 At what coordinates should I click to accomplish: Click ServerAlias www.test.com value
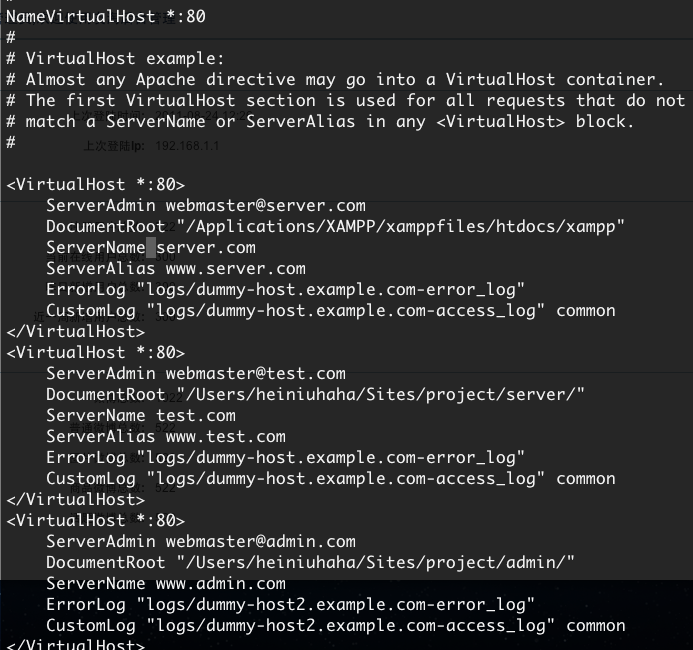click(x=225, y=437)
